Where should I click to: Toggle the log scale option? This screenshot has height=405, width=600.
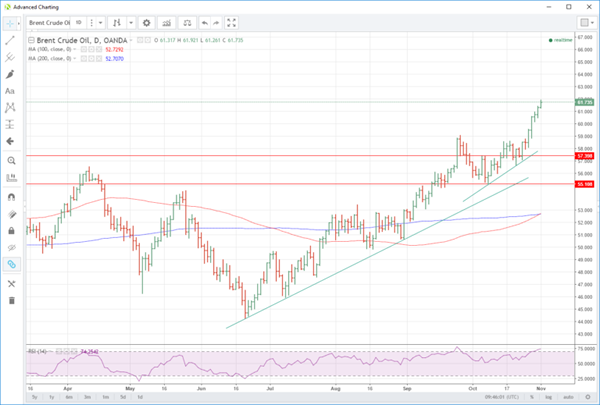[x=548, y=397]
